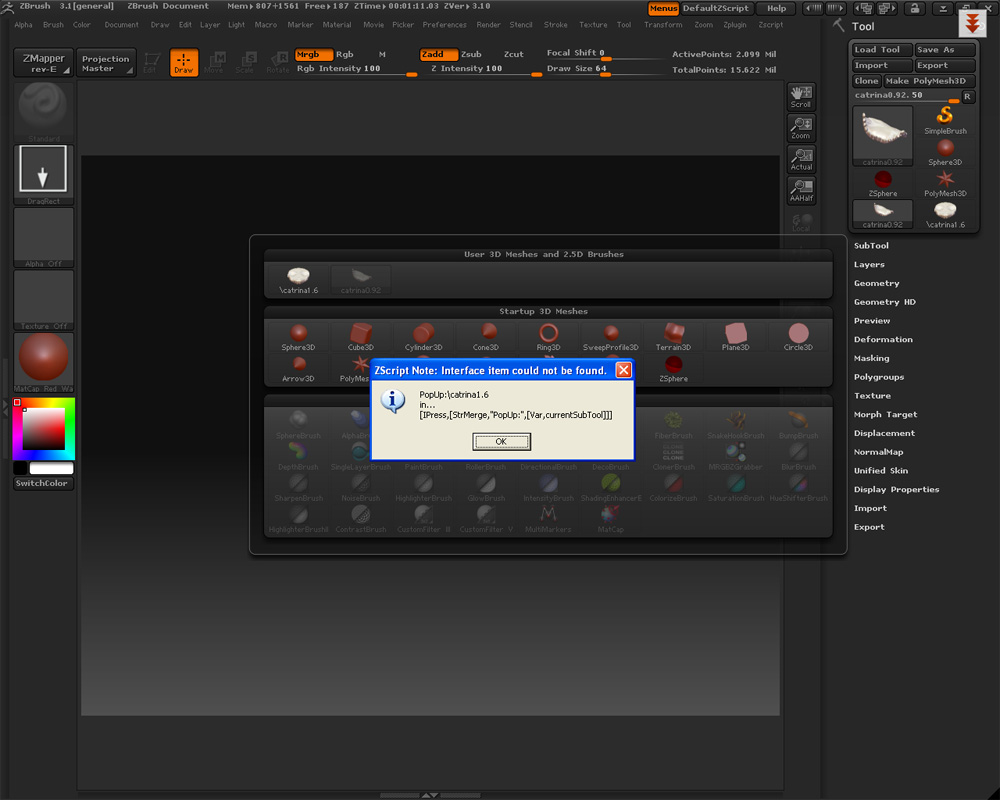Screen dimensions: 1000x800
Task: Open the Transform menu
Action: (x=663, y=25)
